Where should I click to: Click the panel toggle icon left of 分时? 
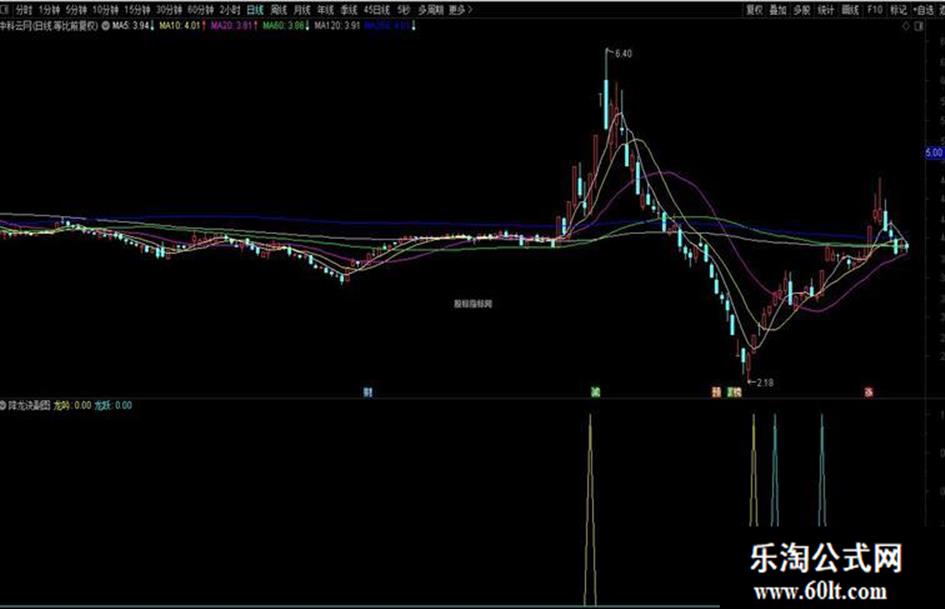pyautogui.click(x=5, y=9)
